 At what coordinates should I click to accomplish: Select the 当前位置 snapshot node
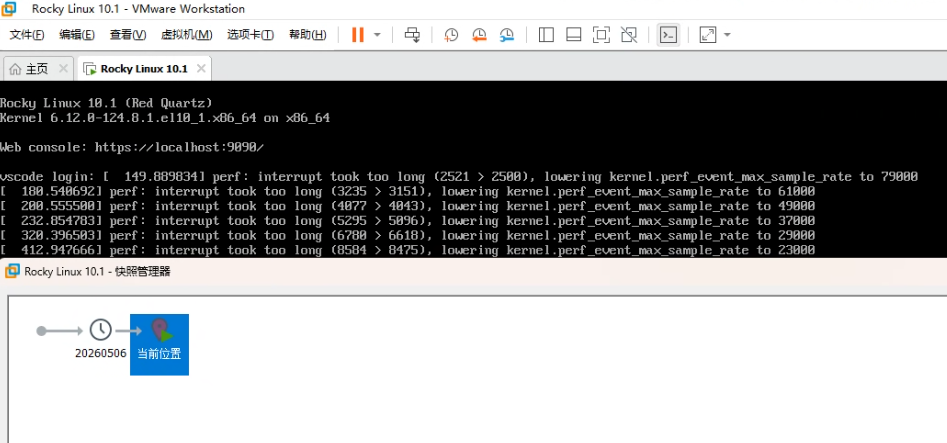[159, 344]
